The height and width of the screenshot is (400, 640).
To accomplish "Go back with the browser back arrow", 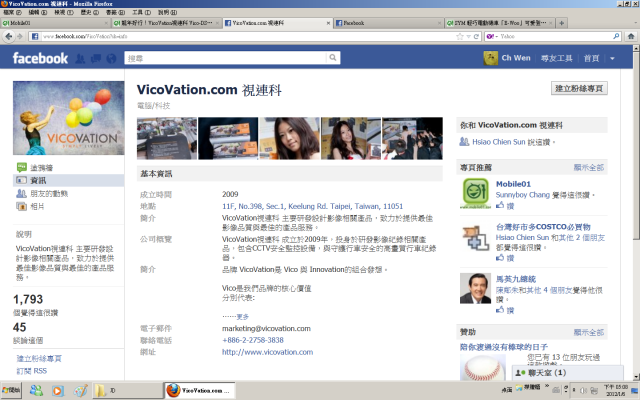I will [9, 36].
